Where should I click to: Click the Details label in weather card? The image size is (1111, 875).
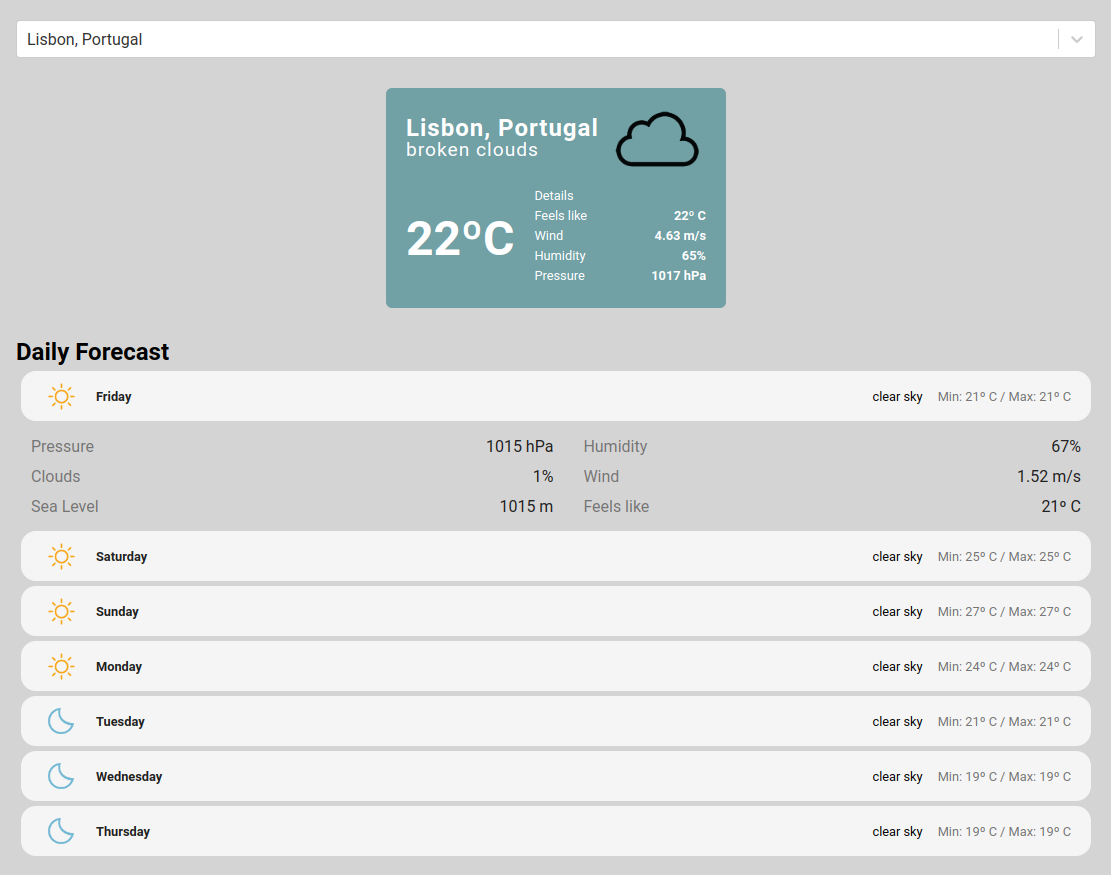tap(554, 196)
